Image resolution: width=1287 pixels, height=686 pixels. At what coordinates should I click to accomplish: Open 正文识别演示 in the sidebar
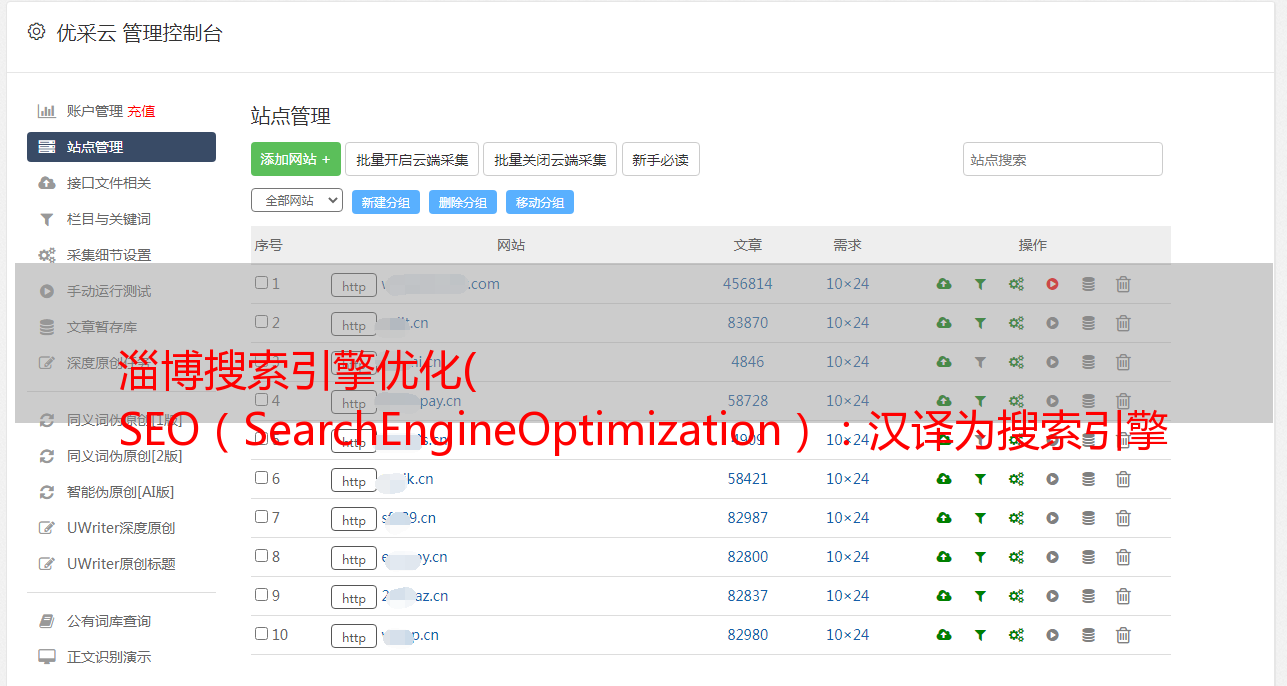(109, 657)
